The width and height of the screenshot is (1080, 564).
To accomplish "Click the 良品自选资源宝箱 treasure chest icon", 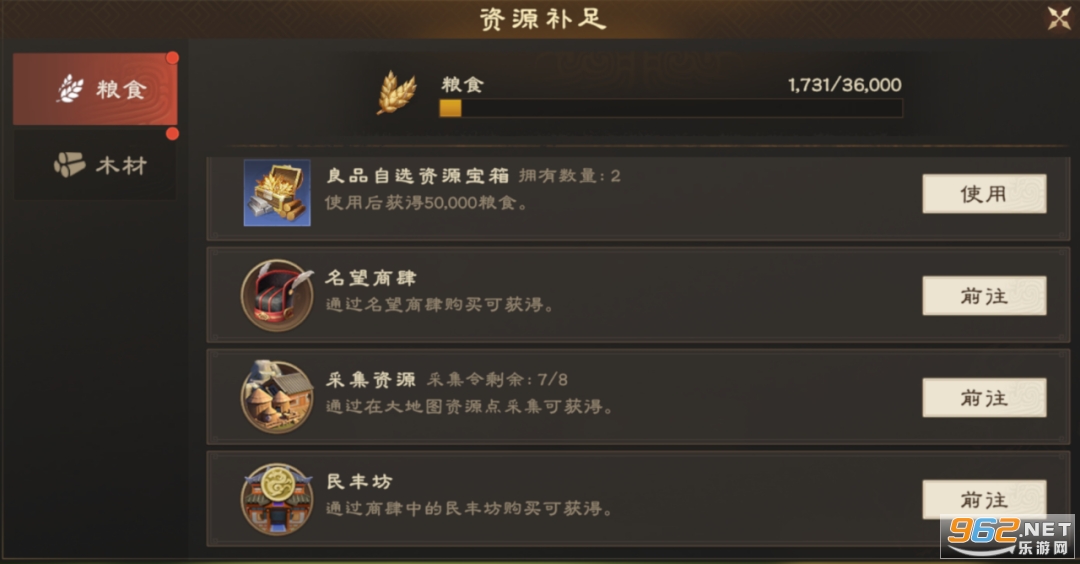I will [277, 193].
